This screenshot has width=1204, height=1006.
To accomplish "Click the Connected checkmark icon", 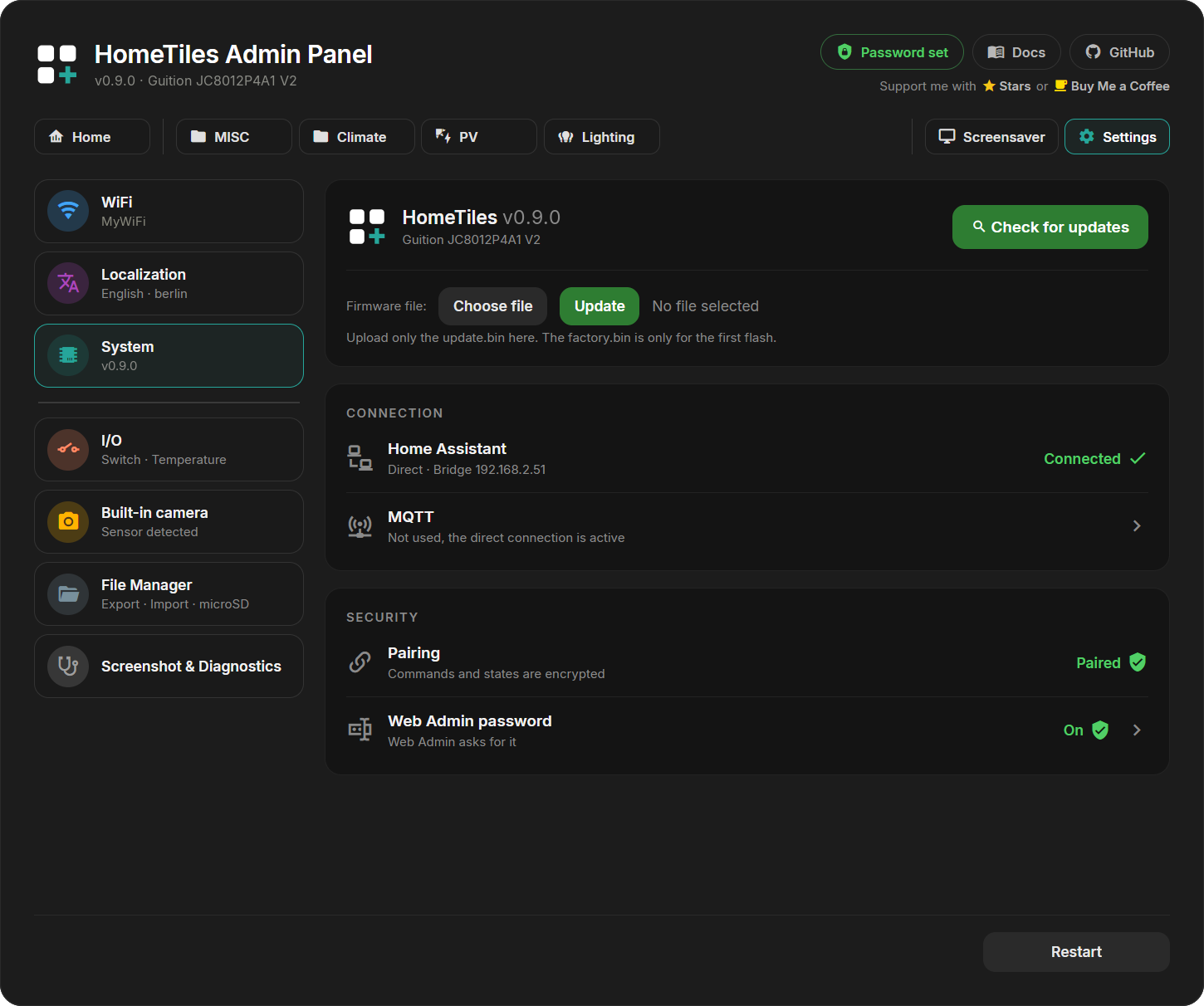I will coord(1138,458).
